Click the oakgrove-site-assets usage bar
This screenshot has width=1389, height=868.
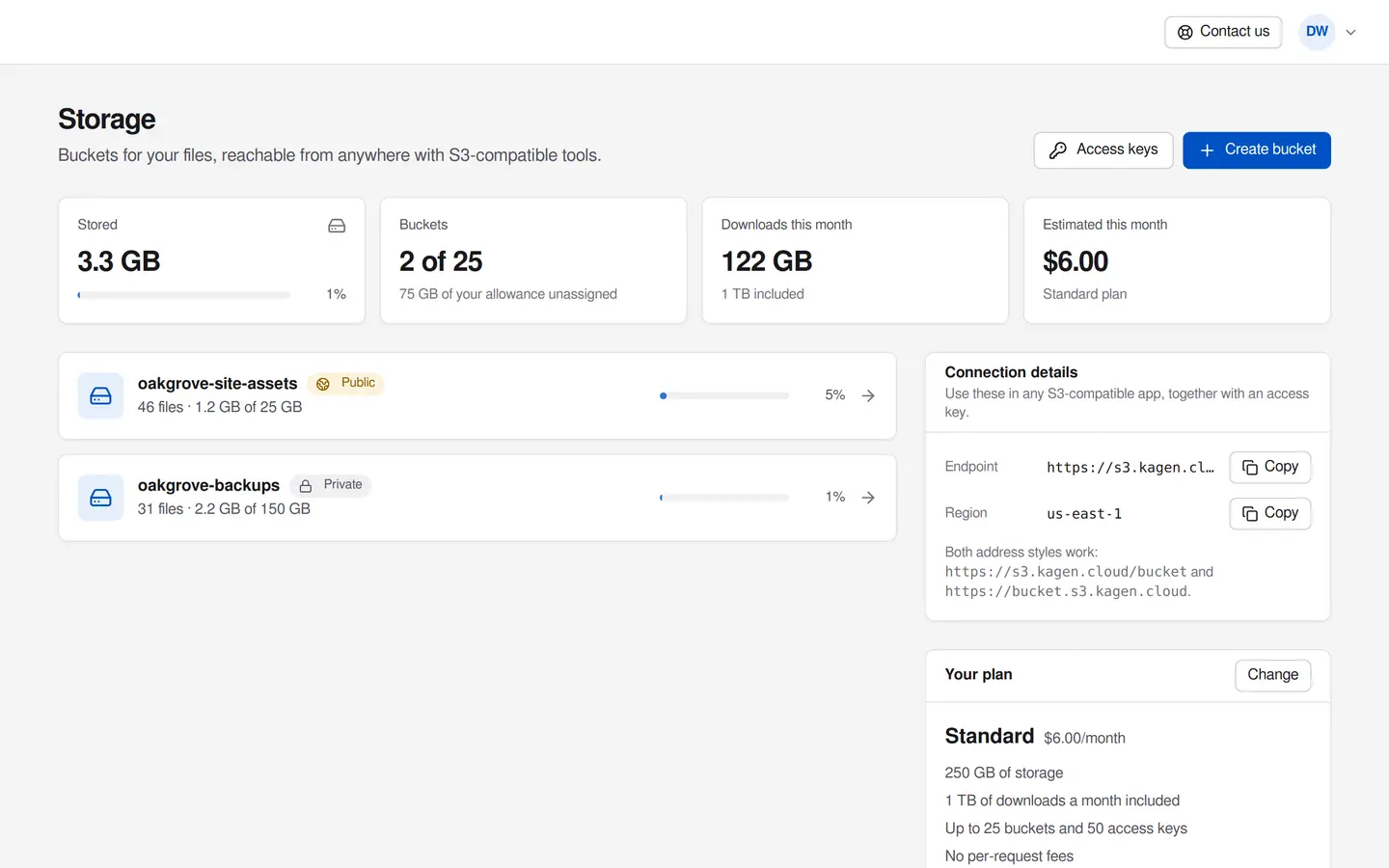tap(724, 395)
